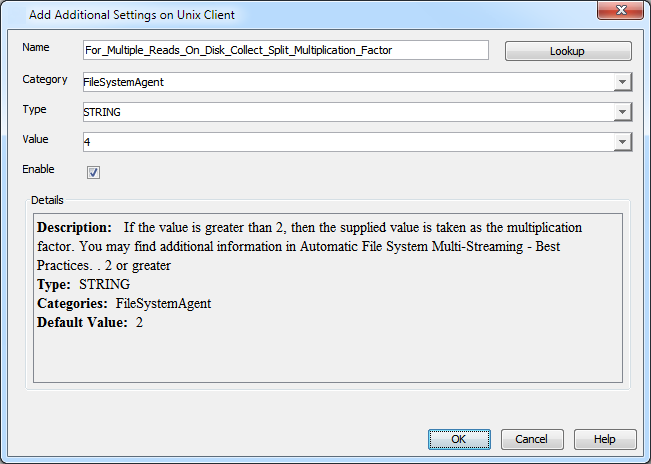
Task: Confirm with the OK button
Action: point(459,439)
